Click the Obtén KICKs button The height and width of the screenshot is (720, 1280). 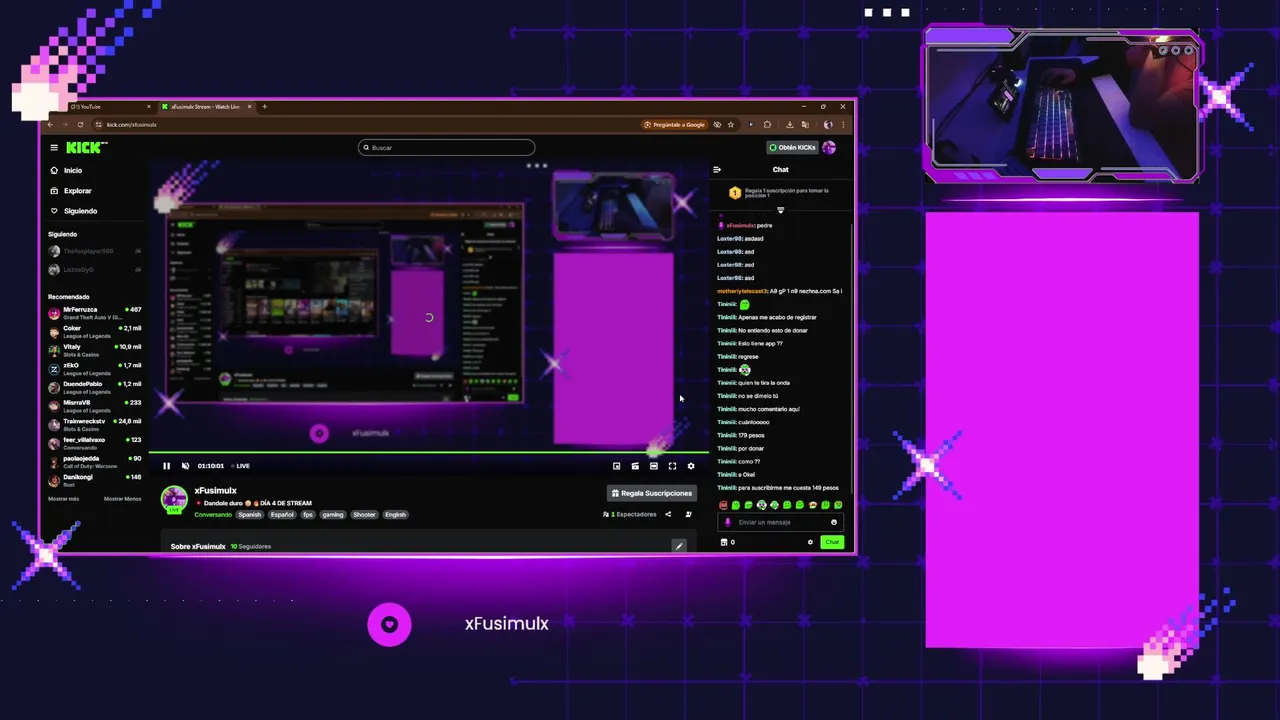click(x=792, y=148)
